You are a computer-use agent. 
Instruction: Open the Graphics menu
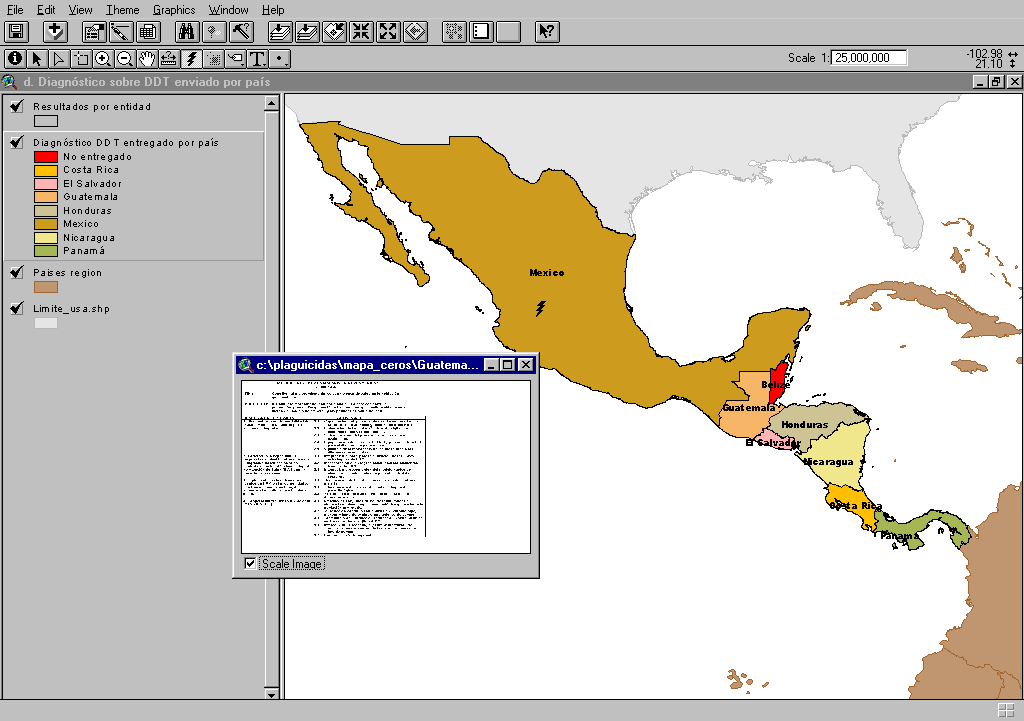[174, 9]
